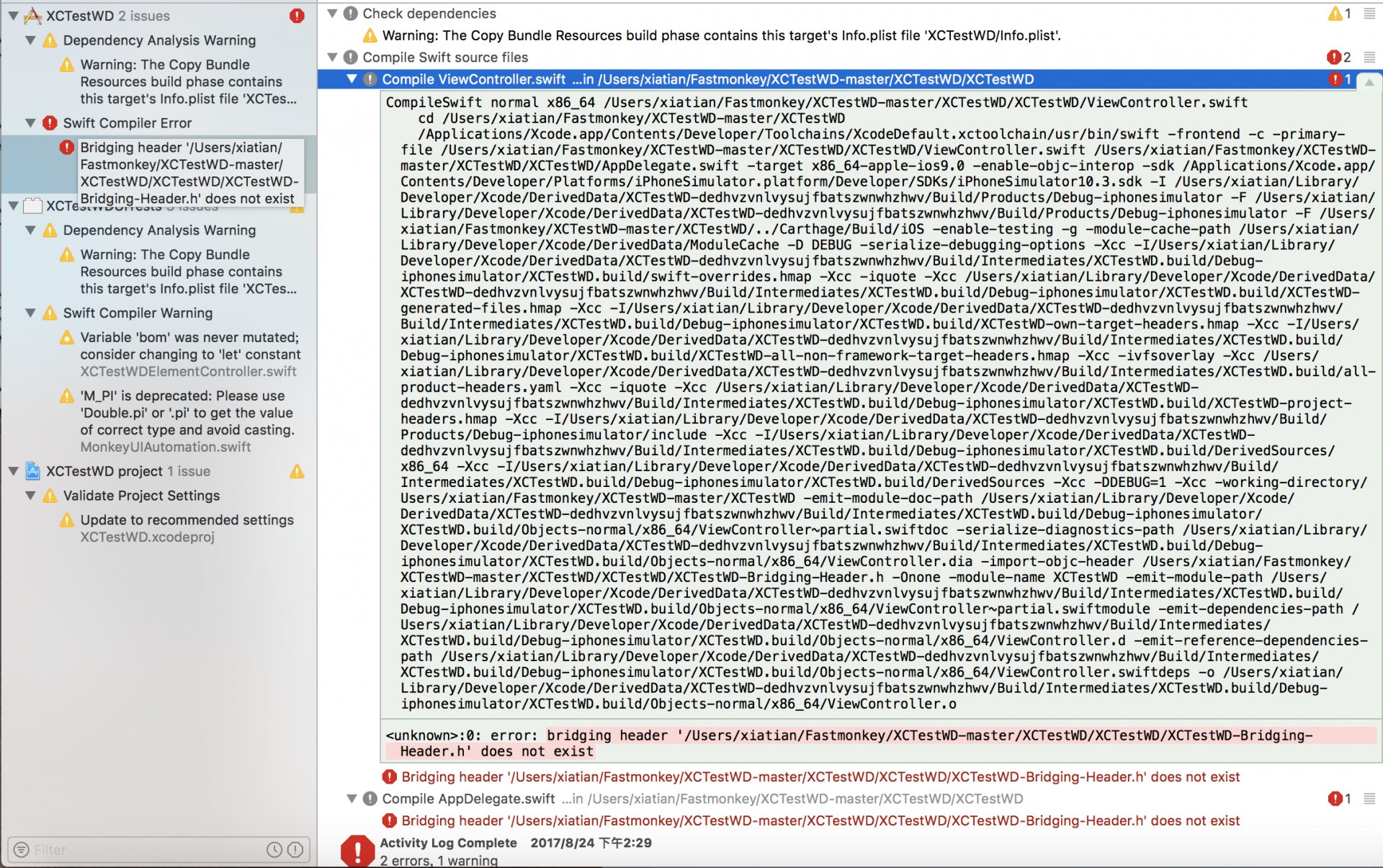This screenshot has width=1383, height=868.
Task: Click the XCTestWD project blueprint icon
Action: tap(33, 471)
